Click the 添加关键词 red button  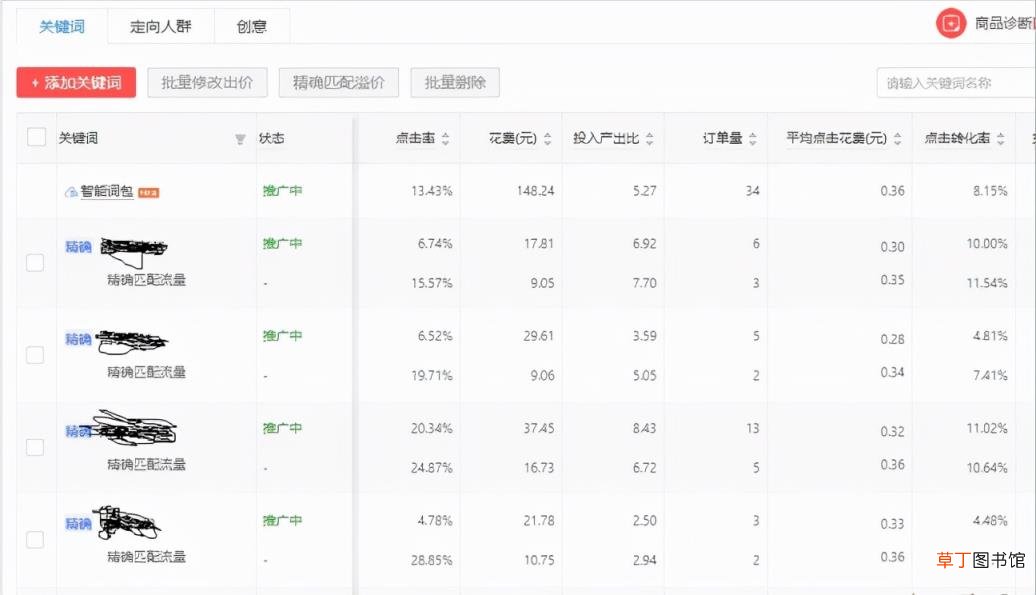click(x=76, y=83)
